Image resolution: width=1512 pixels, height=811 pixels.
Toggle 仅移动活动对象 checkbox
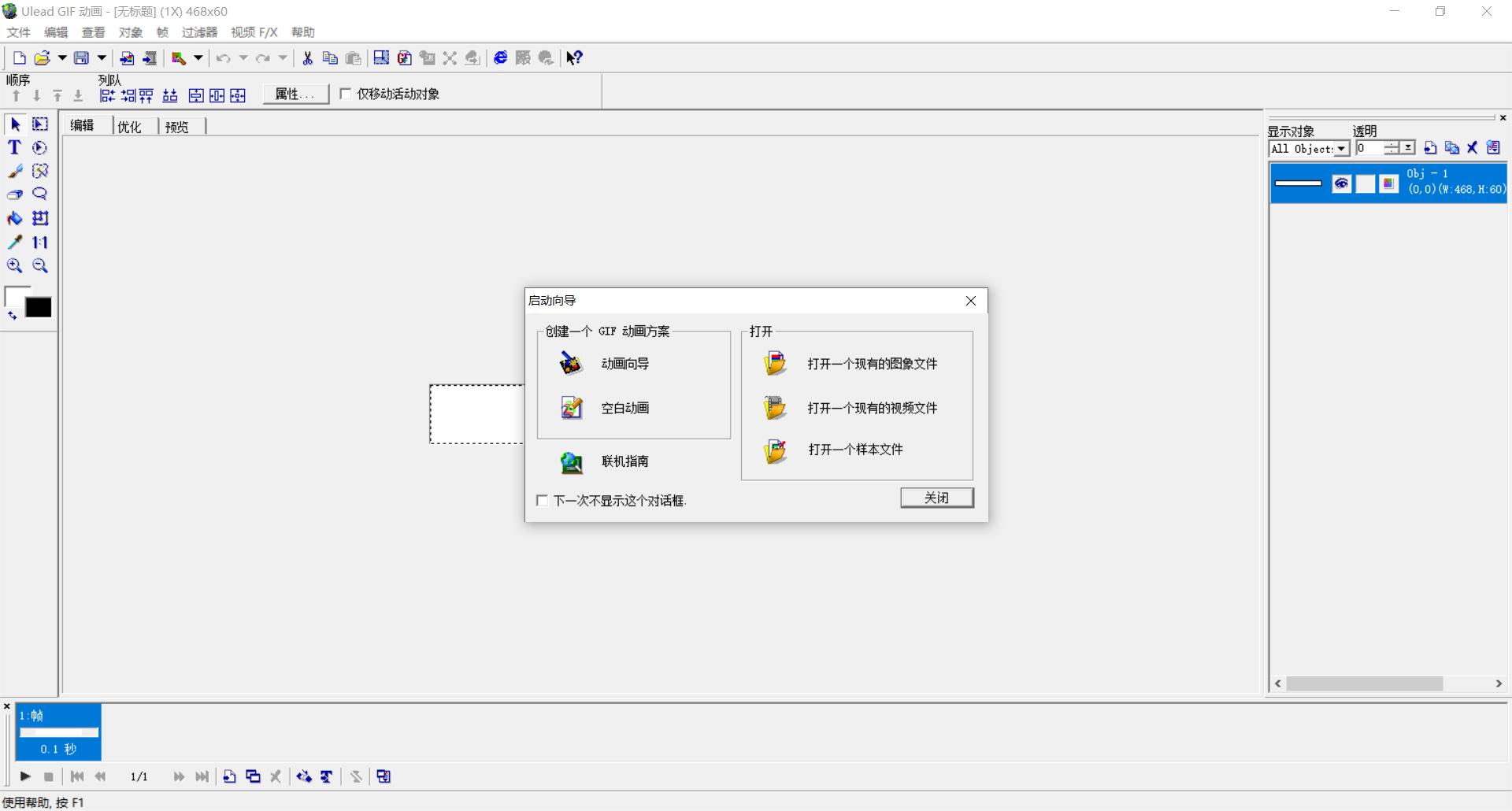(x=345, y=94)
